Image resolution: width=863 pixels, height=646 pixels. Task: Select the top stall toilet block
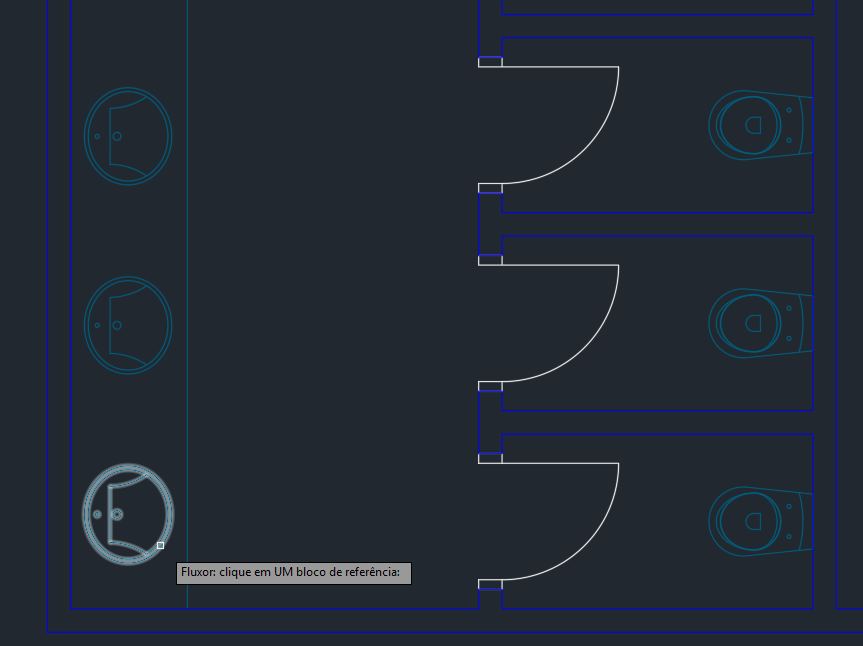coord(760,125)
